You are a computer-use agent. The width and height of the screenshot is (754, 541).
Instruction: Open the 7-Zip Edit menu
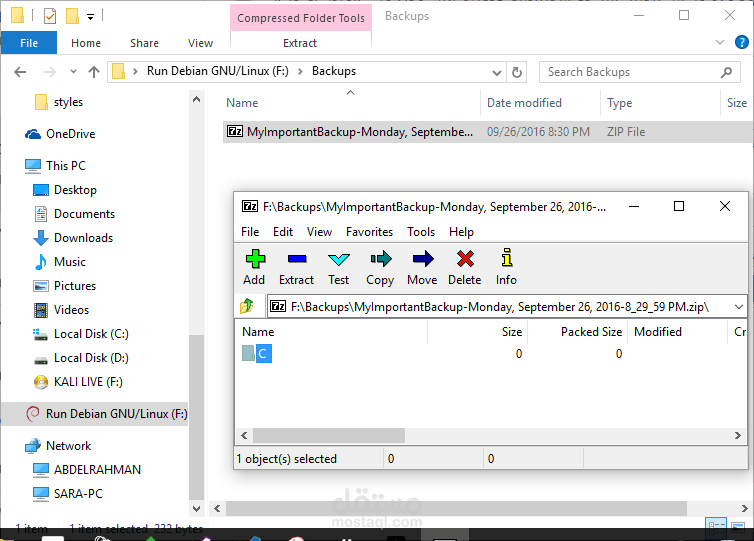pyautogui.click(x=283, y=232)
